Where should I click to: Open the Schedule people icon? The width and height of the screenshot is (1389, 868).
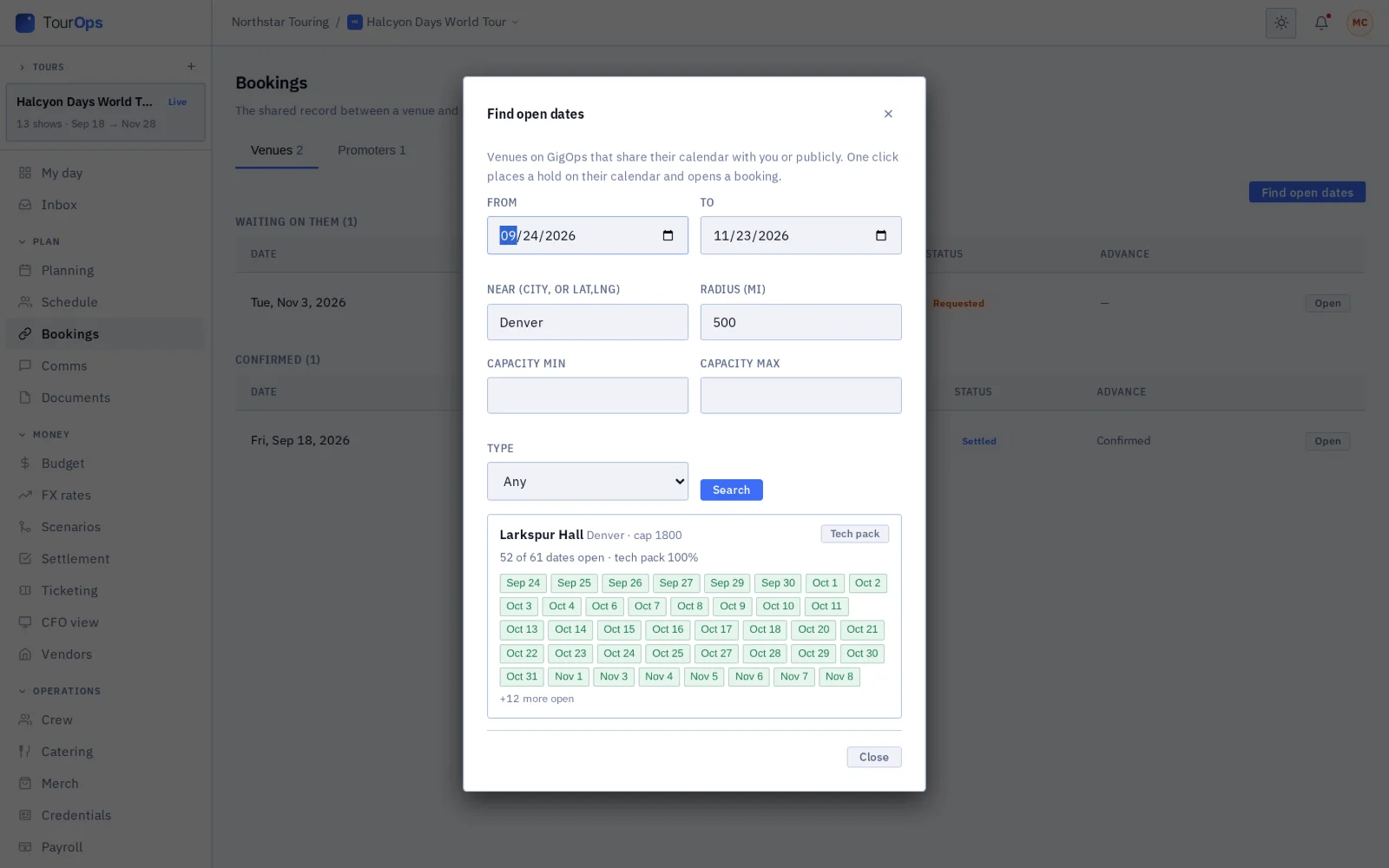(x=25, y=302)
